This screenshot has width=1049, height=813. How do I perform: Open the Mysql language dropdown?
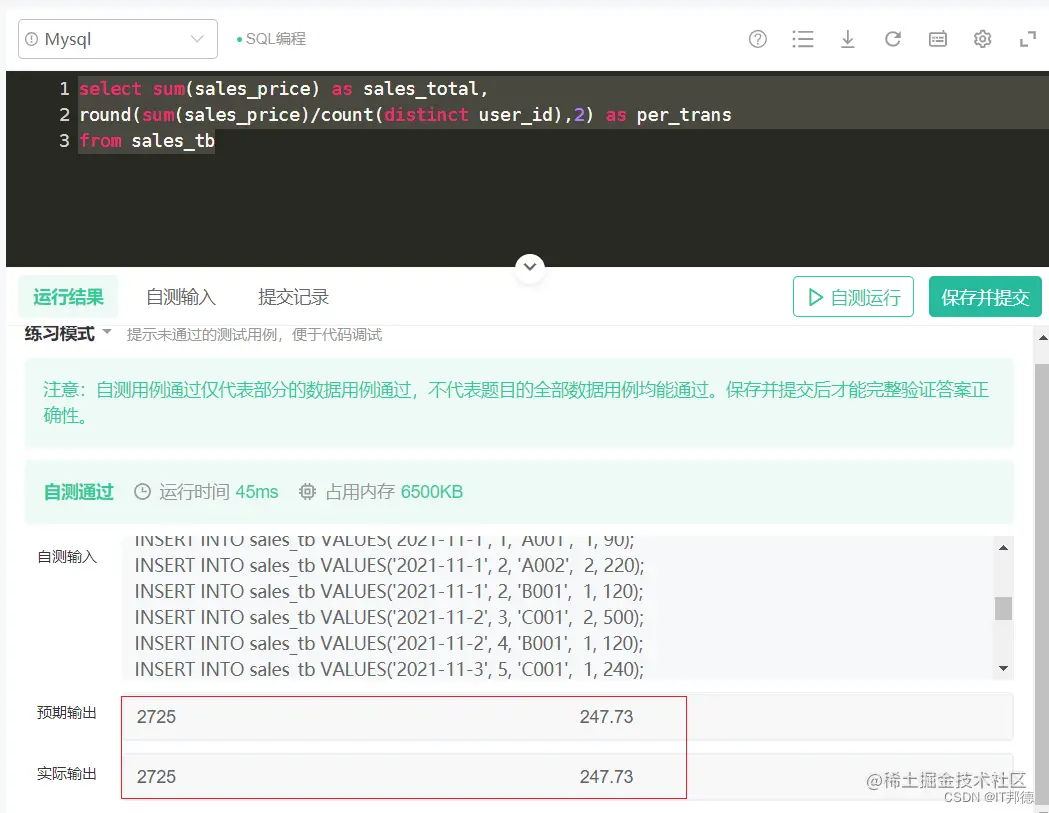click(118, 39)
